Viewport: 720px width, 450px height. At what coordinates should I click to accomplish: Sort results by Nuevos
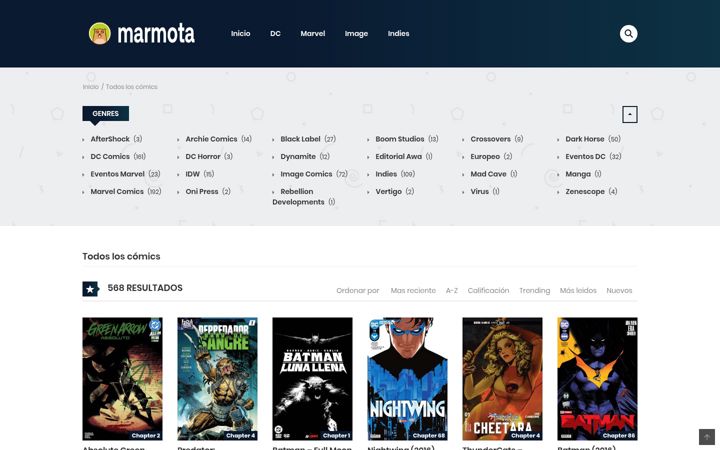(619, 290)
